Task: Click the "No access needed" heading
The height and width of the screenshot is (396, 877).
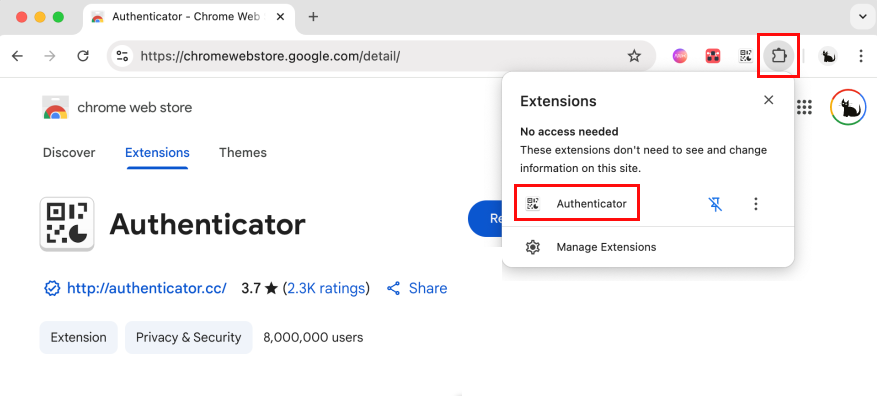Action: click(569, 132)
